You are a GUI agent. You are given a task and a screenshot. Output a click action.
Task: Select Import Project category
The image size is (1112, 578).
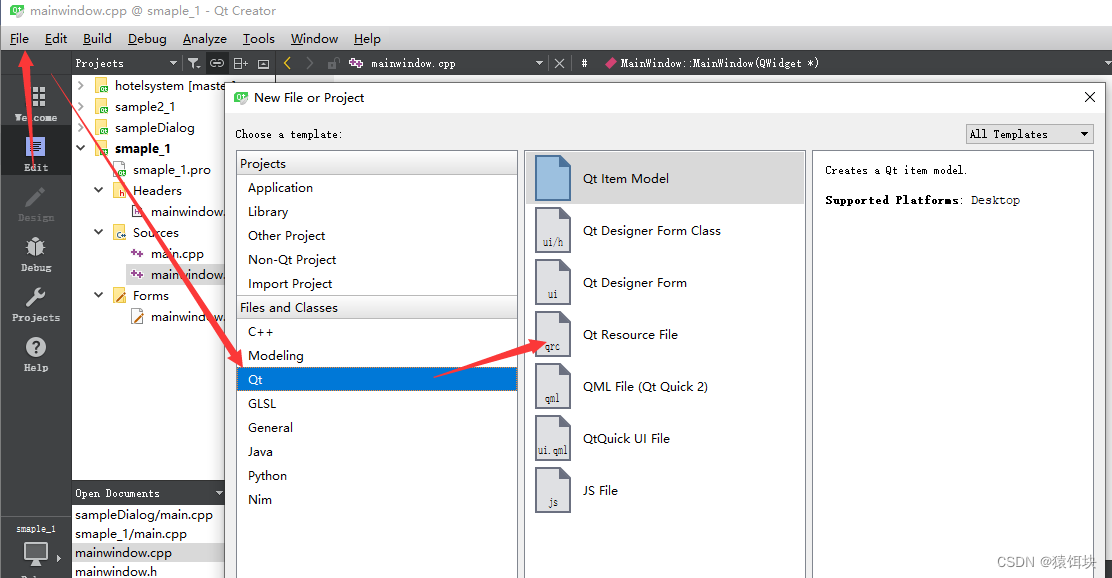pos(377,284)
